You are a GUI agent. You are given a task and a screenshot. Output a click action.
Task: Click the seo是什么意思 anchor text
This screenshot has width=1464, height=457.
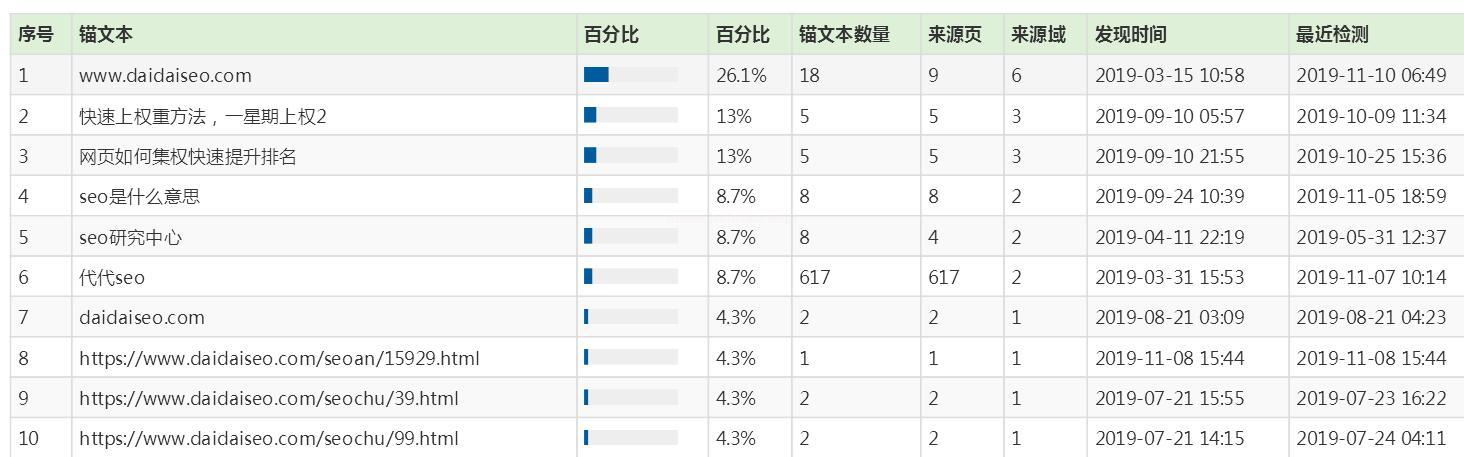click(x=140, y=197)
